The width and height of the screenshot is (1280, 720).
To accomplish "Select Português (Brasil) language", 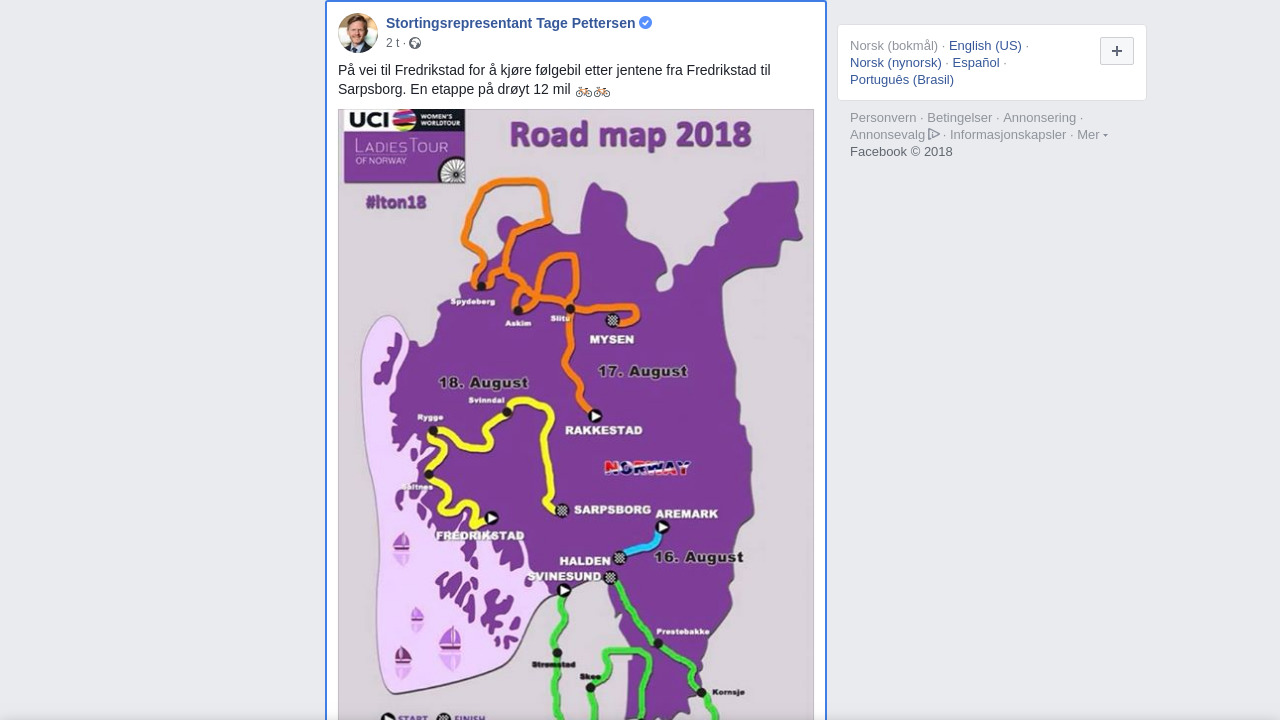I will tap(902, 80).
